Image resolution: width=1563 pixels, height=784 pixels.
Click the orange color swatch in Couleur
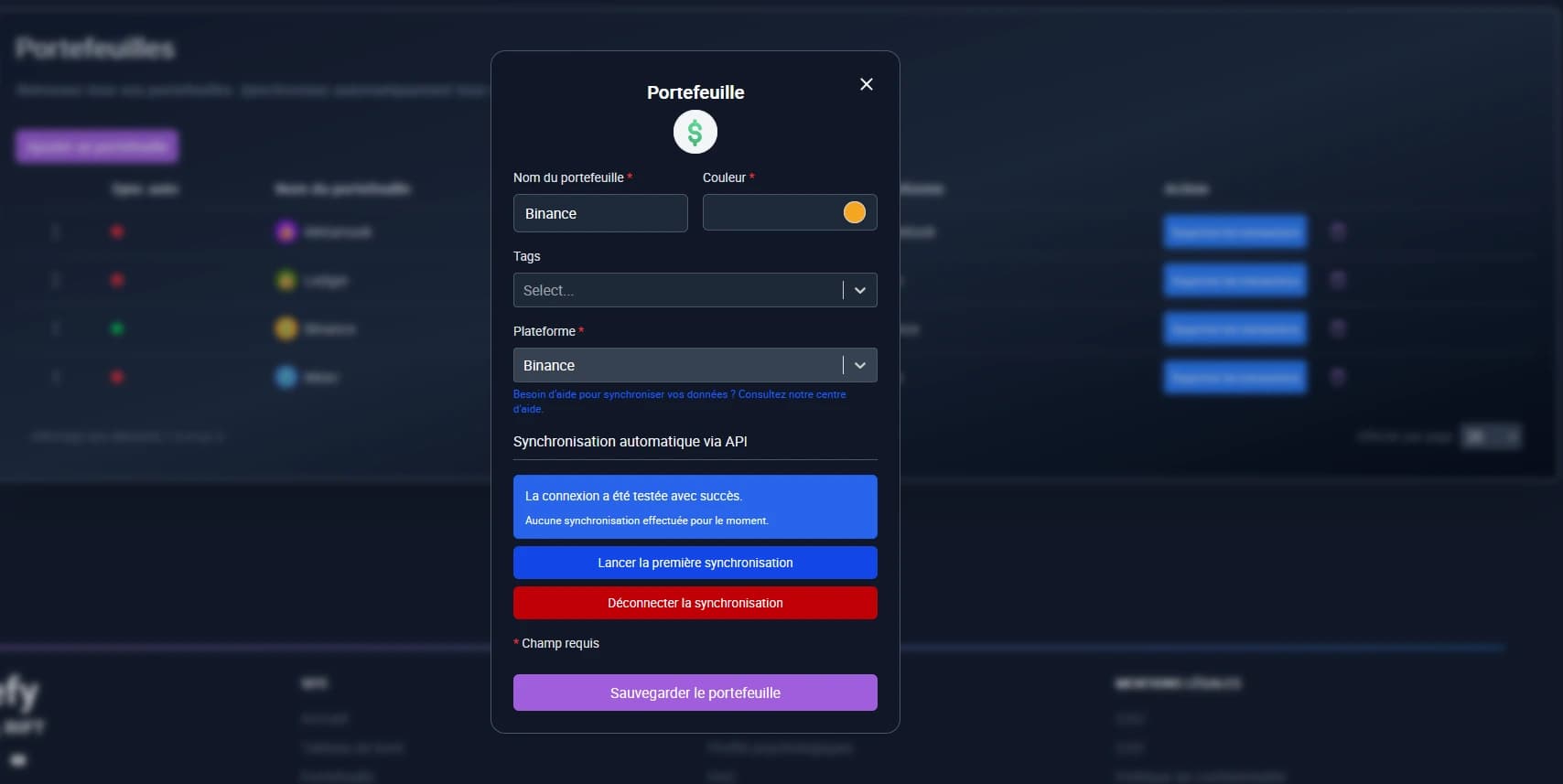(x=854, y=212)
